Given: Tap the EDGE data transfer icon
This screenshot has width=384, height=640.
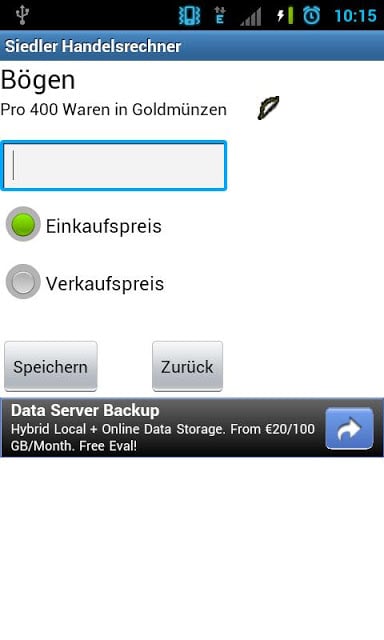Looking at the screenshot, I should (x=220, y=16).
